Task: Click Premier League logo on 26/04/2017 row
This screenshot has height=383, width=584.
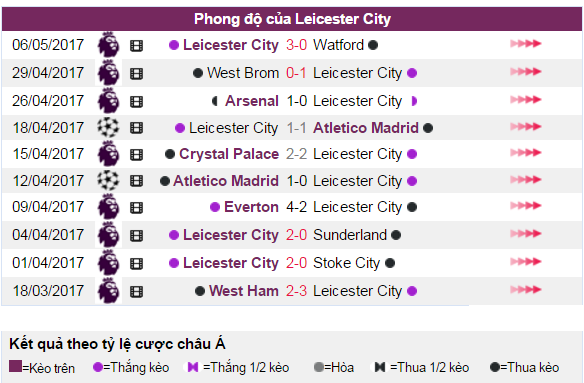Action: coord(108,101)
